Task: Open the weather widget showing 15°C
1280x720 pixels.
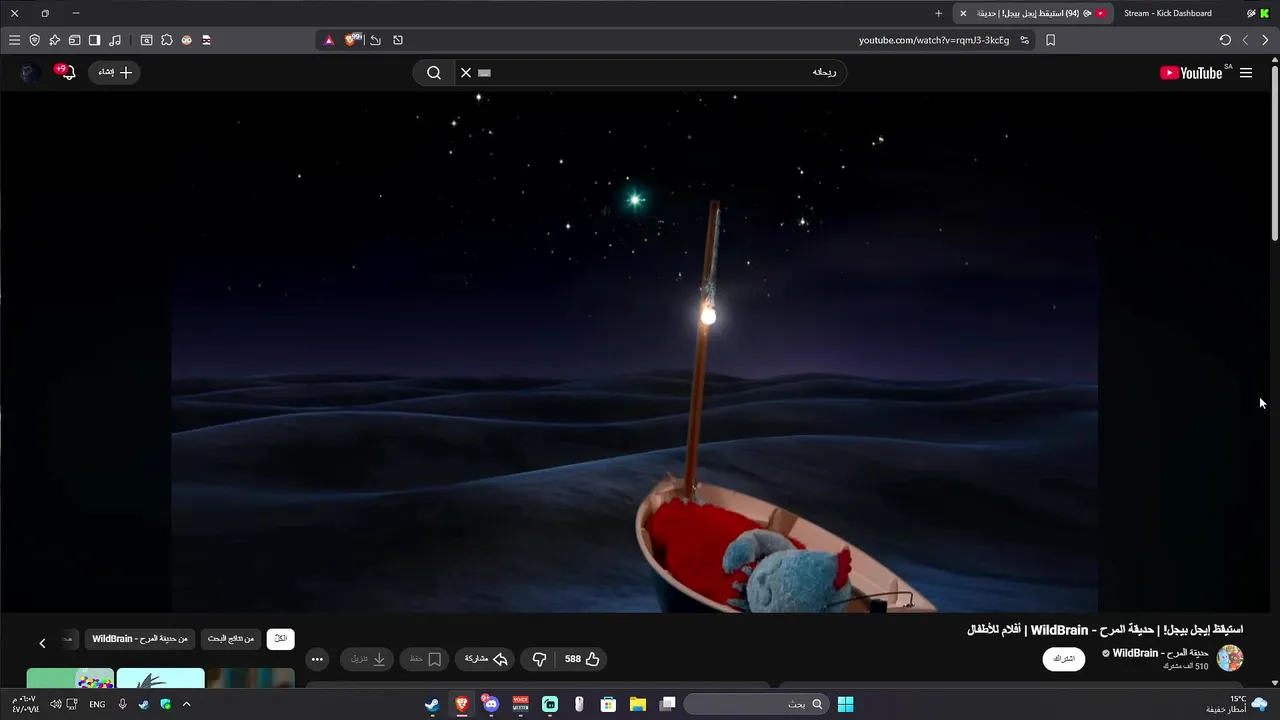Action: 1238,704
